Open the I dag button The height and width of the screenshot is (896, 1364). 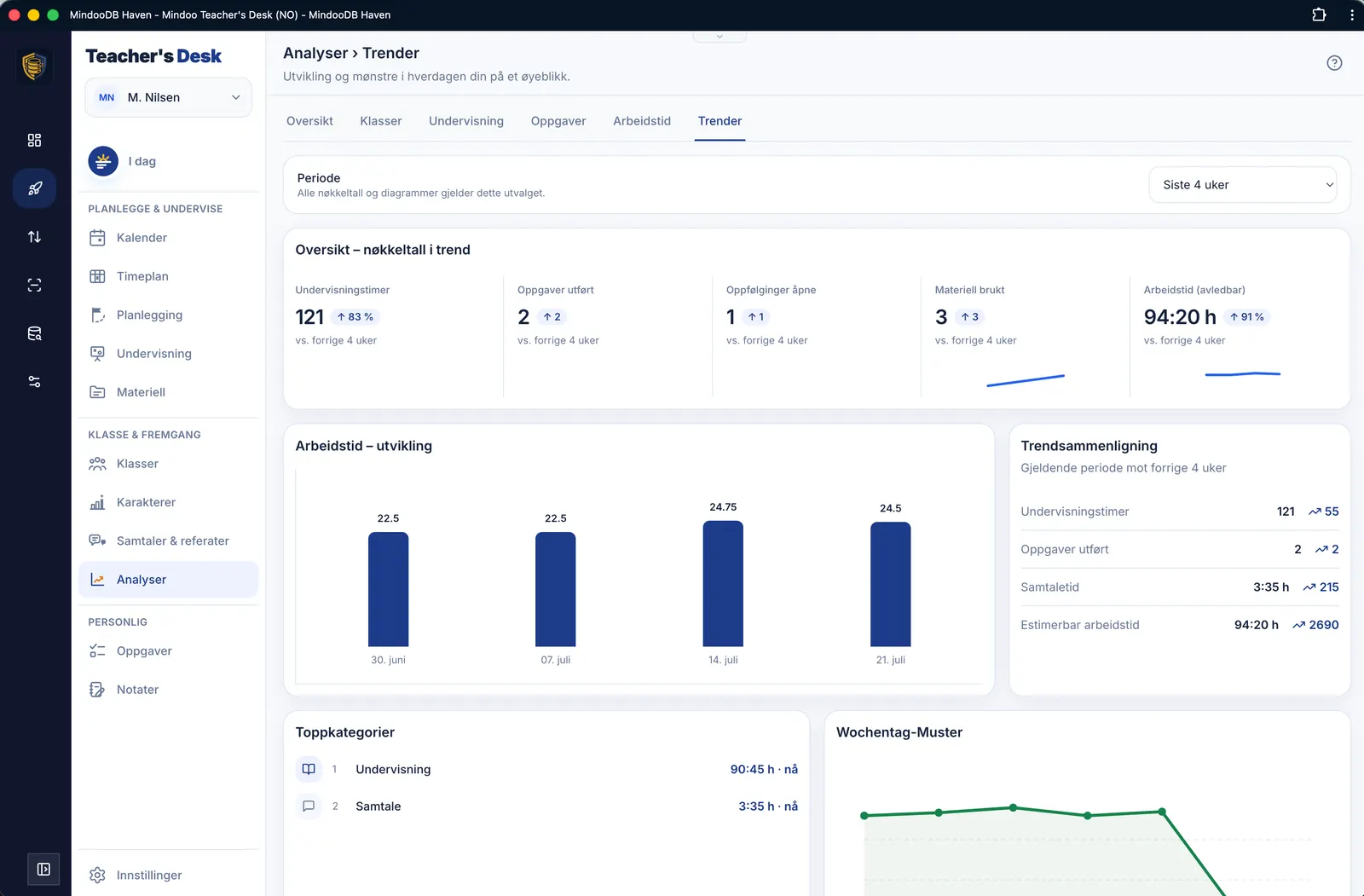pyautogui.click(x=124, y=161)
